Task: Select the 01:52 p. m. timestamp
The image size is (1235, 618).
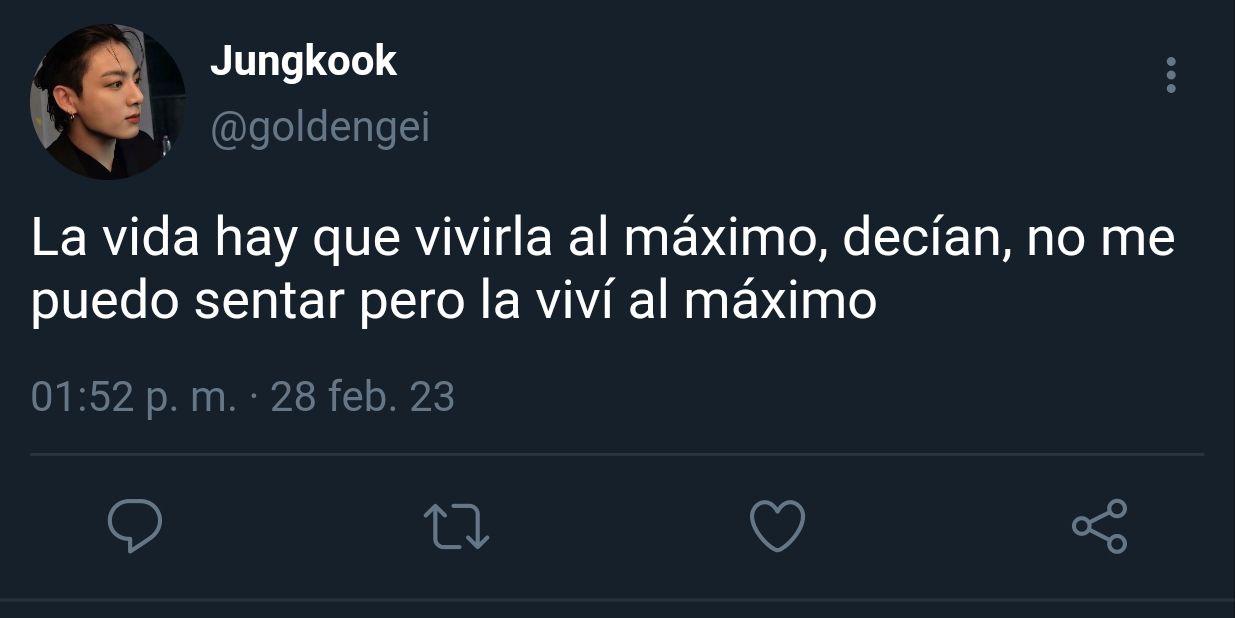Action: pos(133,398)
